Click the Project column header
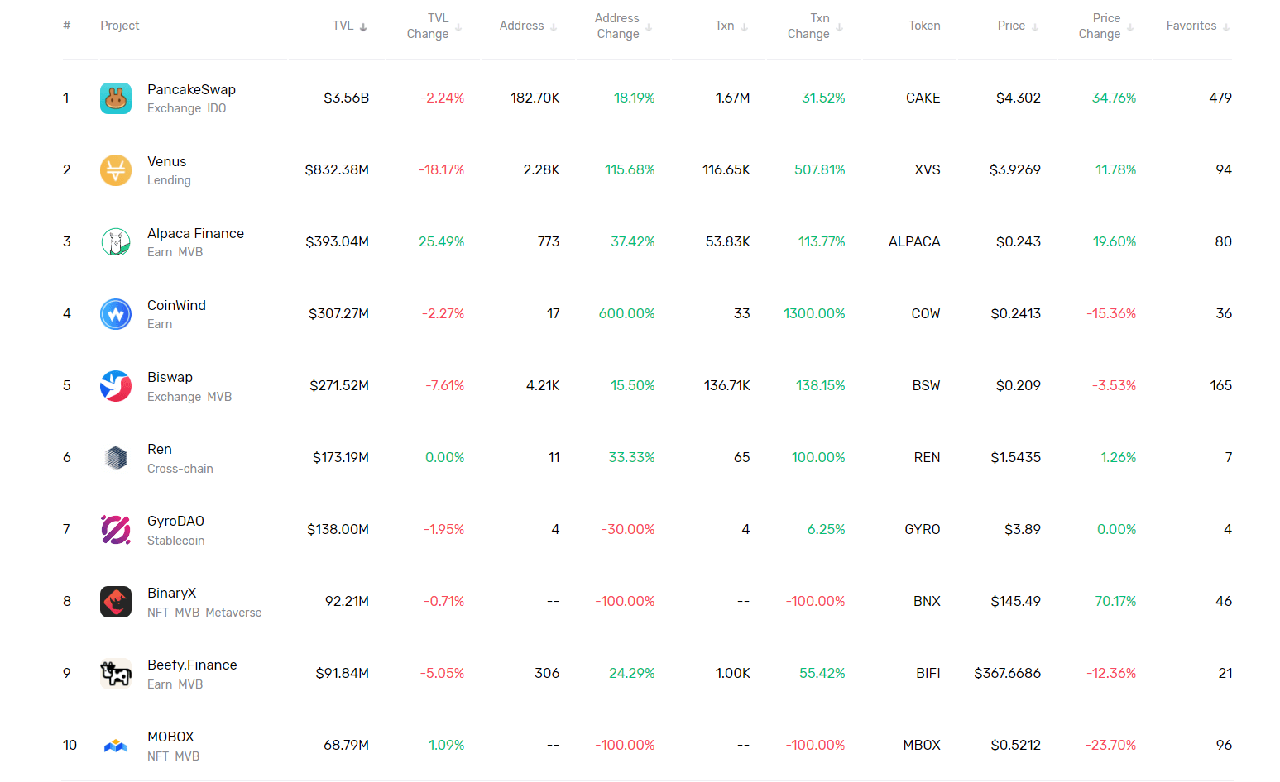Screen dimensions: 1280x782 (120, 26)
